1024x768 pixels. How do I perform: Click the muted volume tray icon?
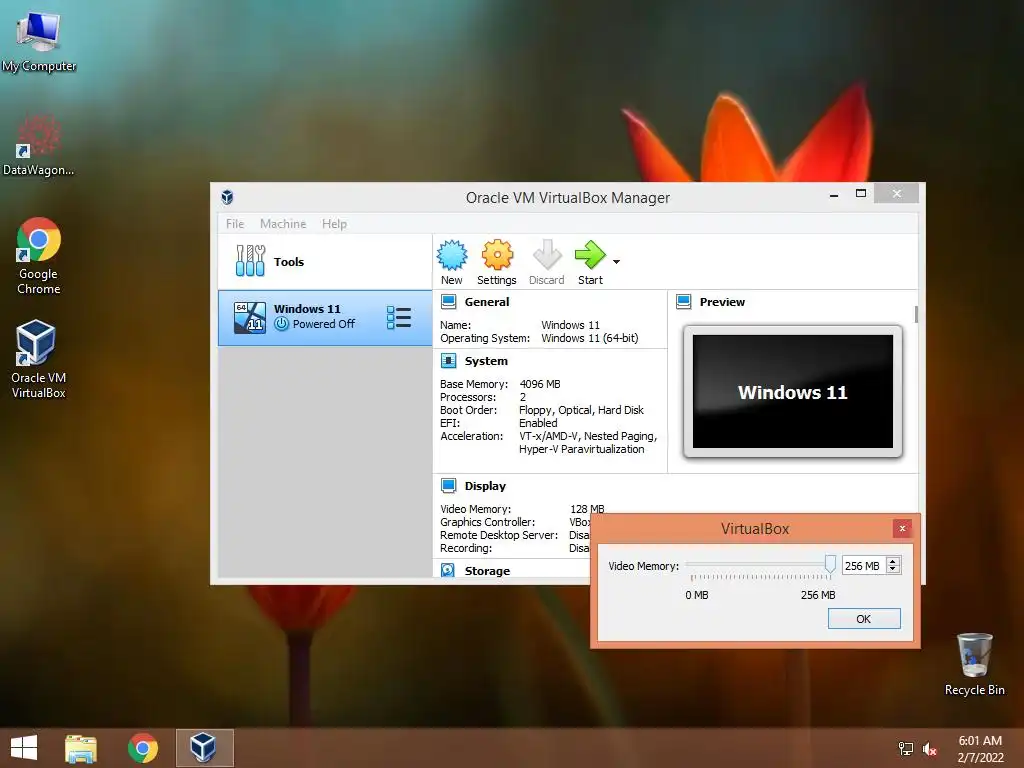tap(929, 748)
